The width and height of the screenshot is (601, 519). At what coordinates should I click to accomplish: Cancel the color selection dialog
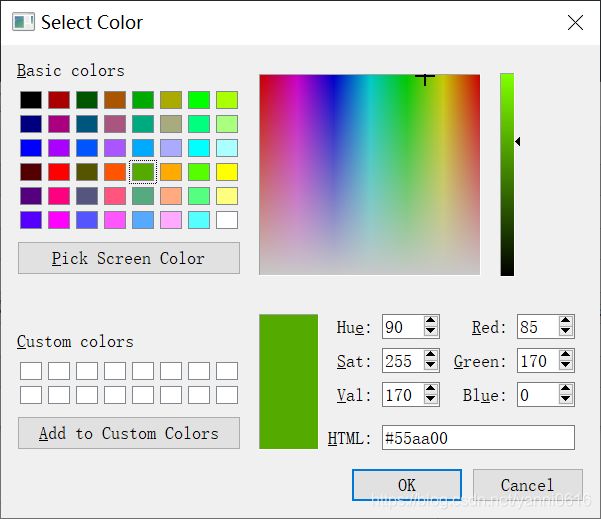[528, 485]
